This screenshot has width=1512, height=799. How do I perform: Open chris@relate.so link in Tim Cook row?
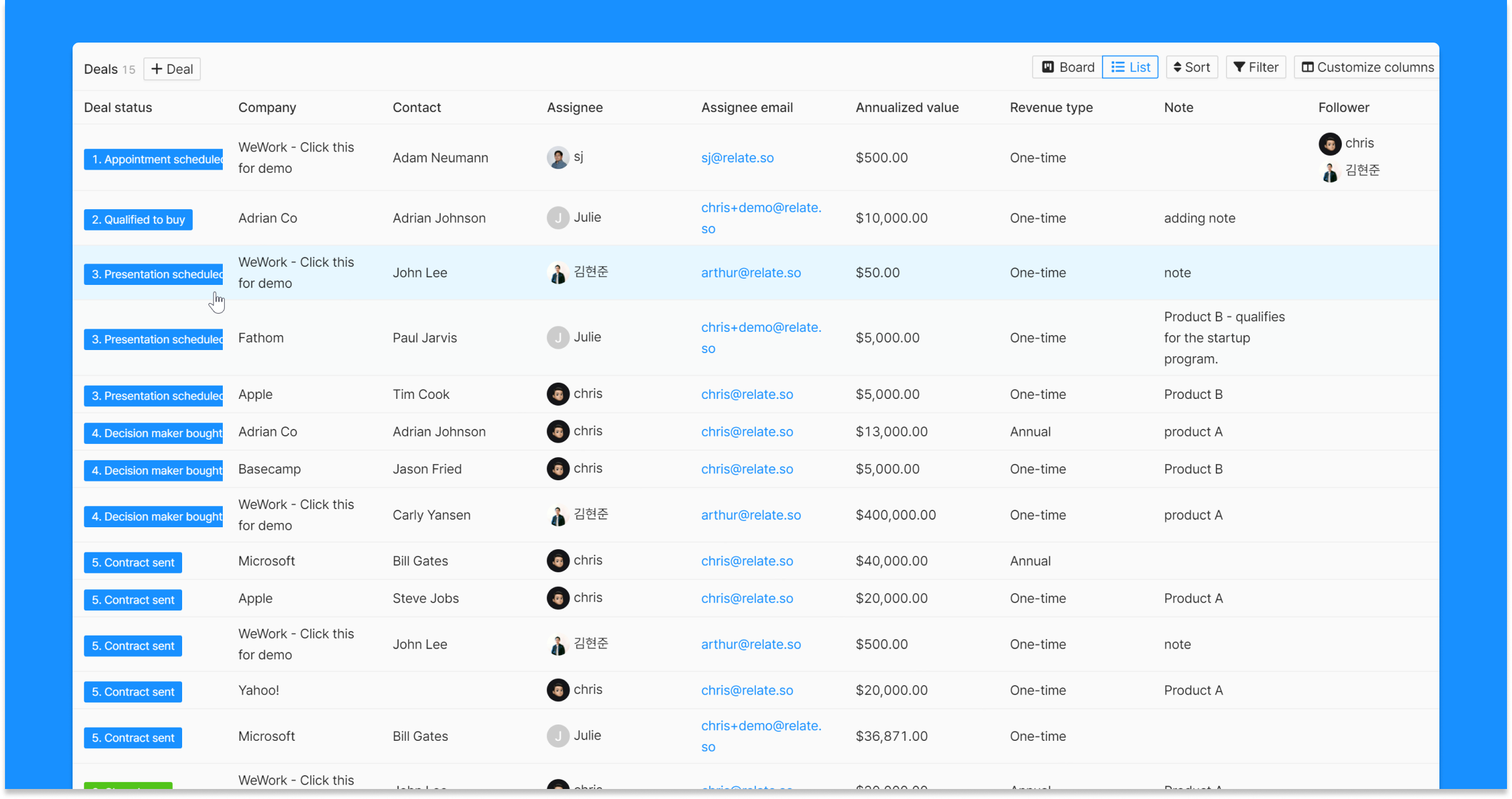[x=747, y=394]
